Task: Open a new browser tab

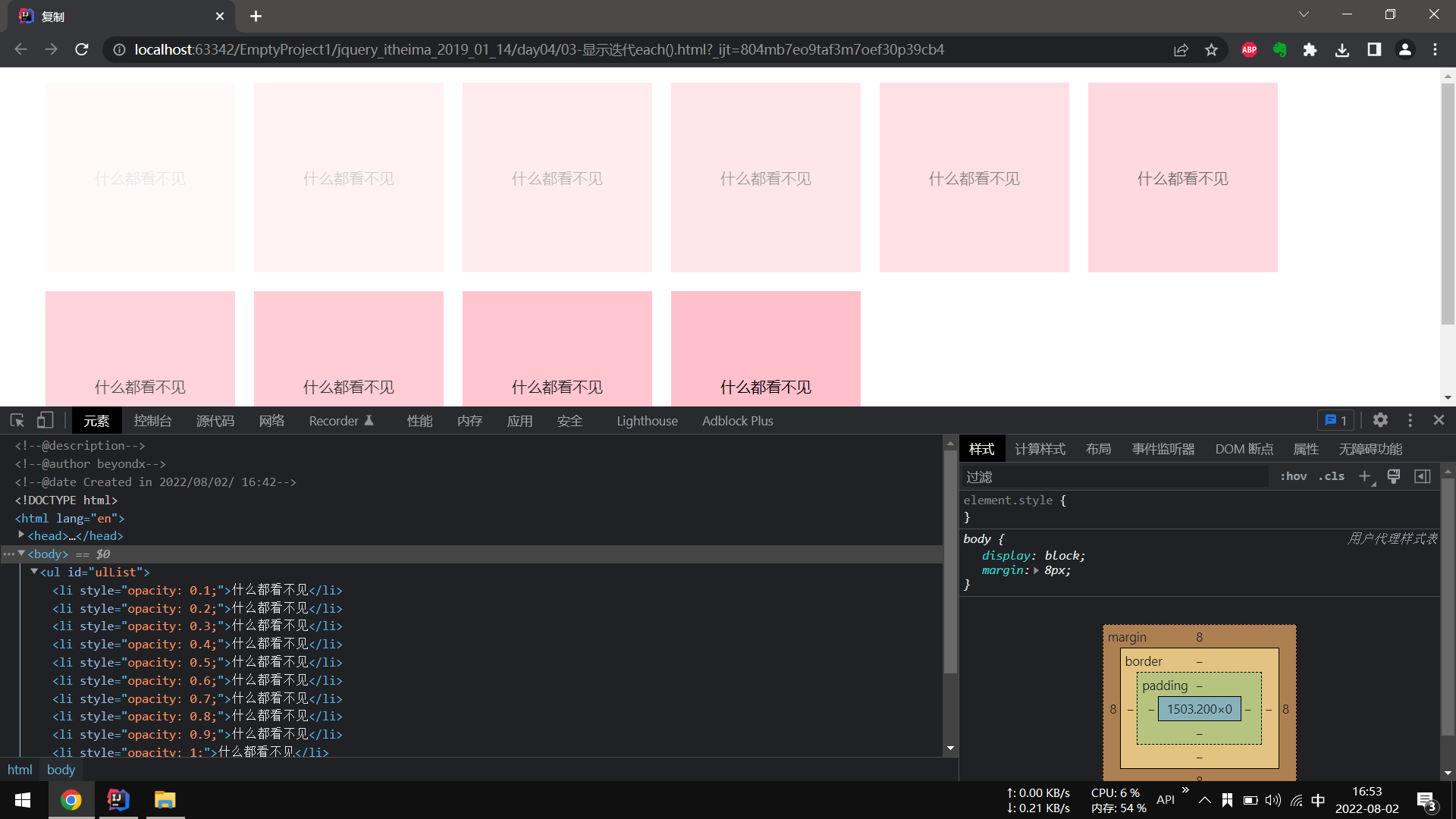Action: point(256,16)
